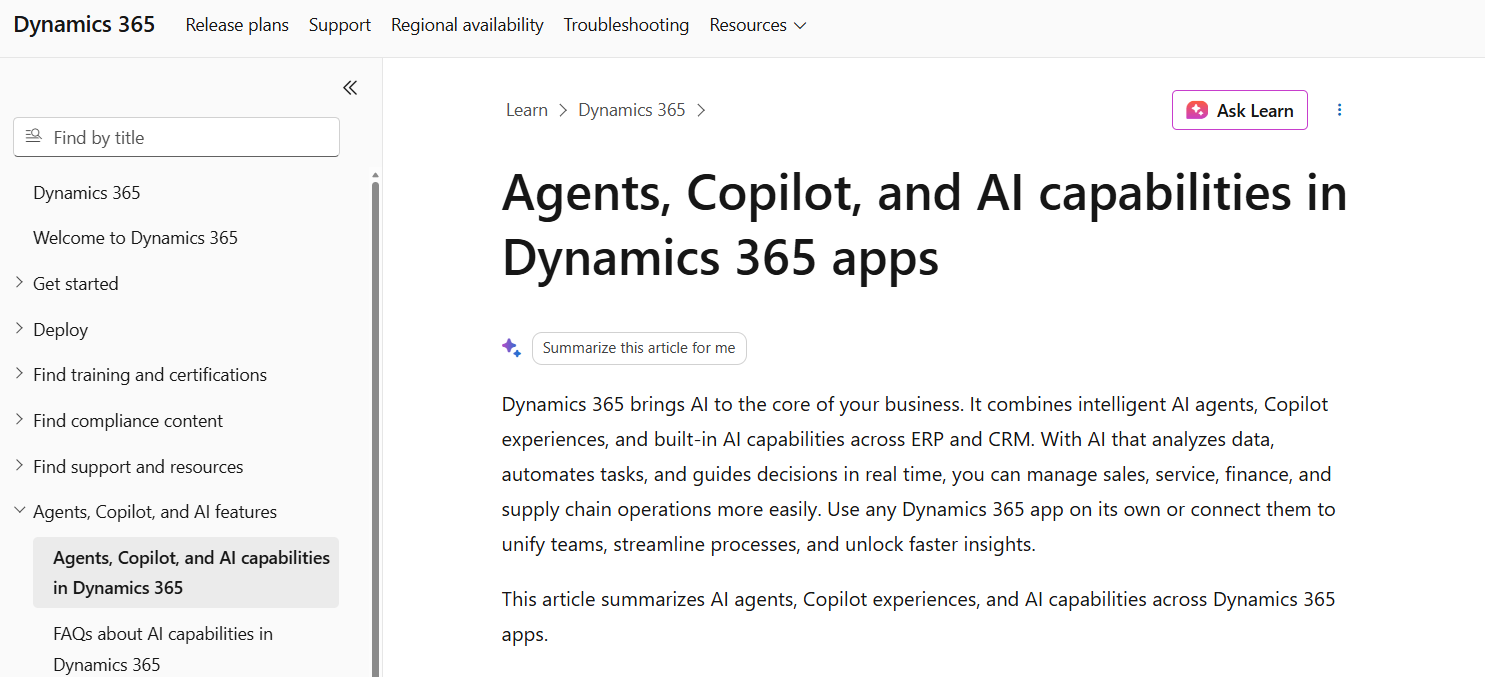Image resolution: width=1485 pixels, height=677 pixels.
Task: Collapse Agents, Copilot, and AI features
Action: [x=19, y=511]
